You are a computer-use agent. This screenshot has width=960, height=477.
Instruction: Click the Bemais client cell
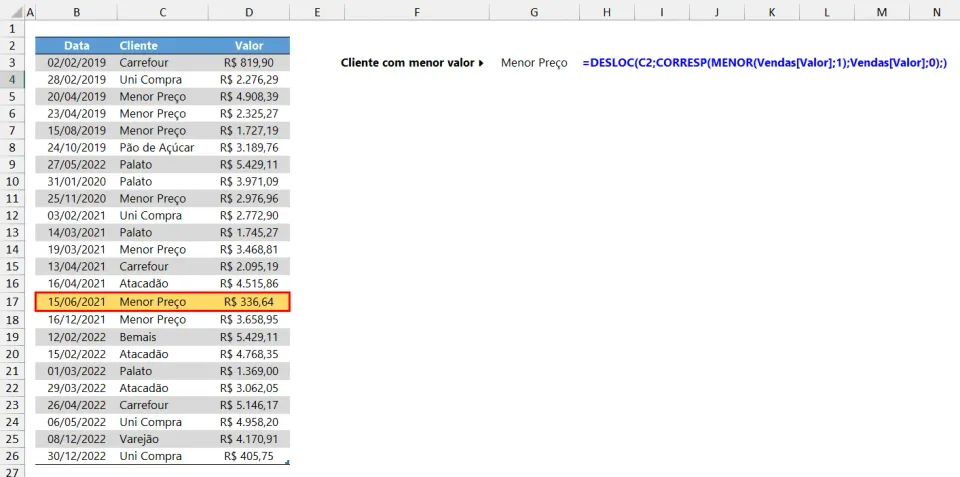163,337
